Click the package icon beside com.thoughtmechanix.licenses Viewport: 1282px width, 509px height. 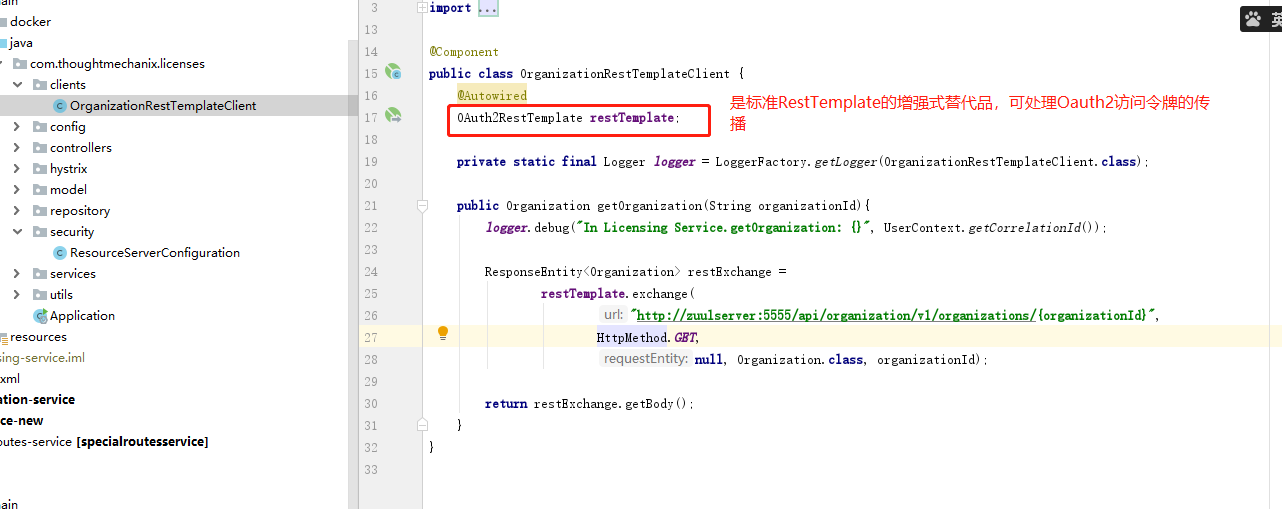[20, 64]
